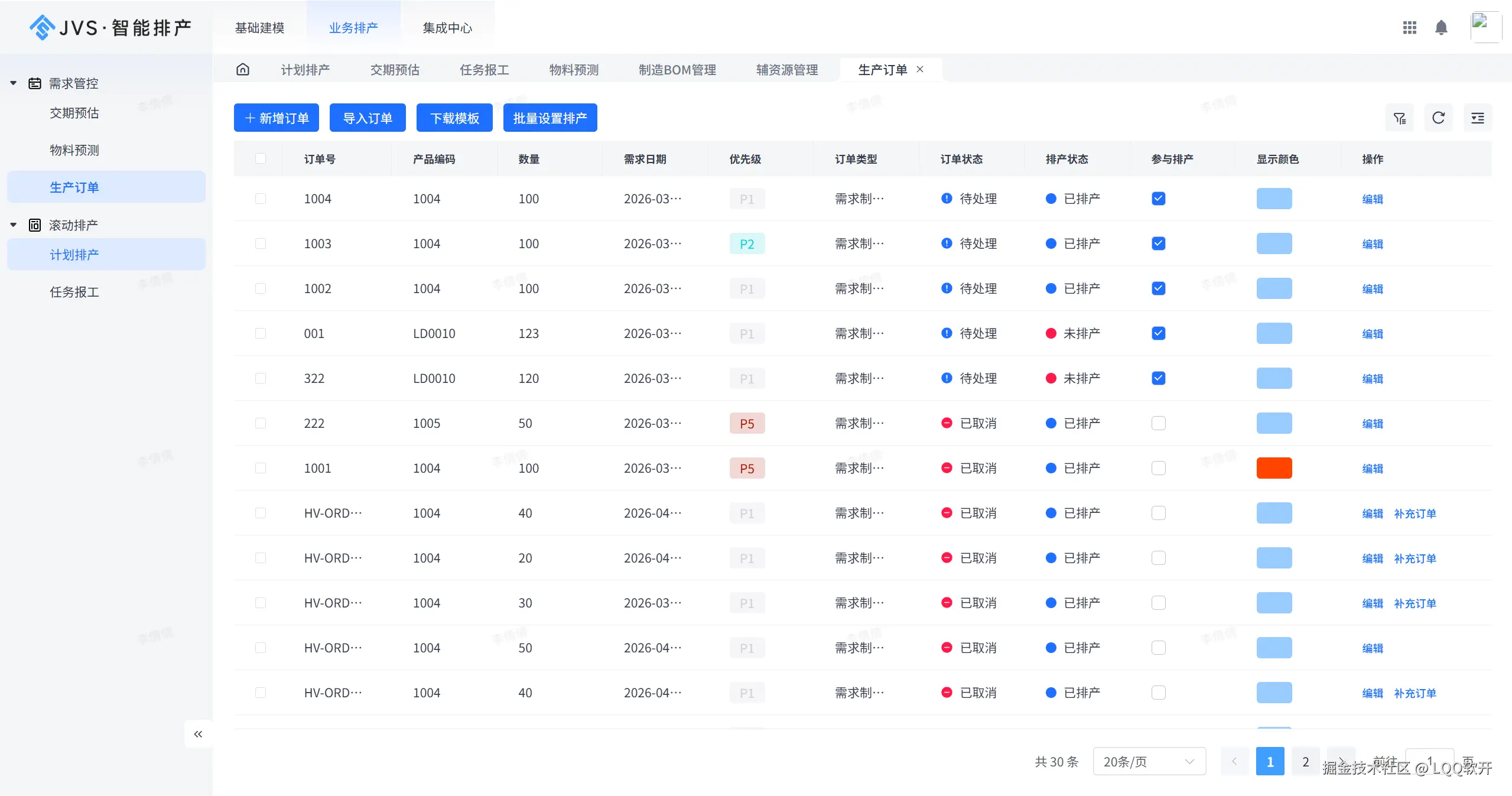1512x796 pixels.
Task: Open the notifications bell
Action: pyautogui.click(x=1441, y=27)
